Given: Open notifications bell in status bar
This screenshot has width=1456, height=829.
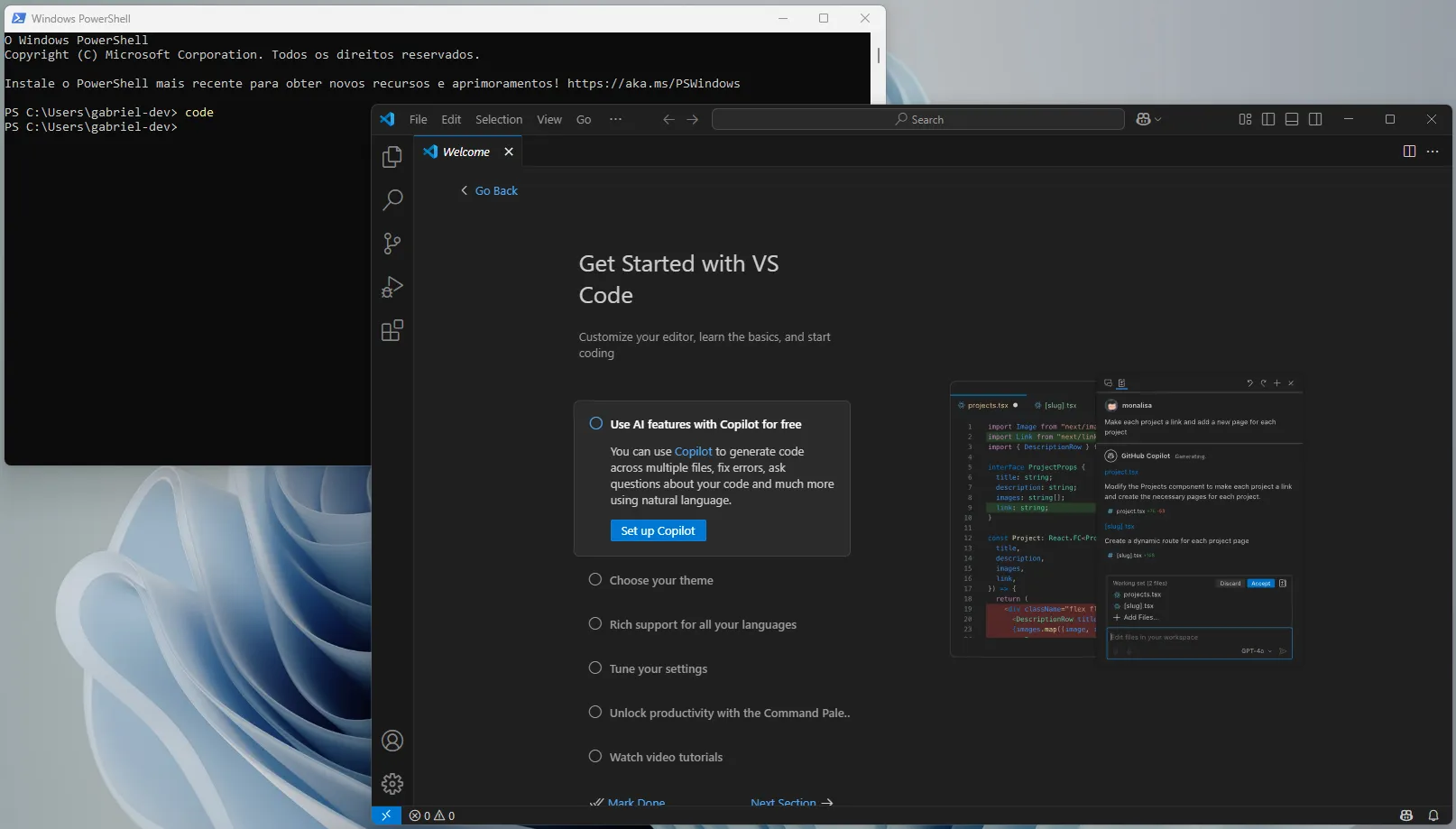Looking at the screenshot, I should pyautogui.click(x=1433, y=815).
